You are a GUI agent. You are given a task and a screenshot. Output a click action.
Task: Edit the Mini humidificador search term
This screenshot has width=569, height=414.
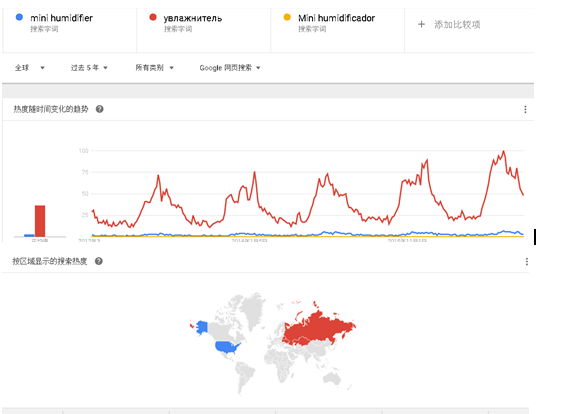337,30
